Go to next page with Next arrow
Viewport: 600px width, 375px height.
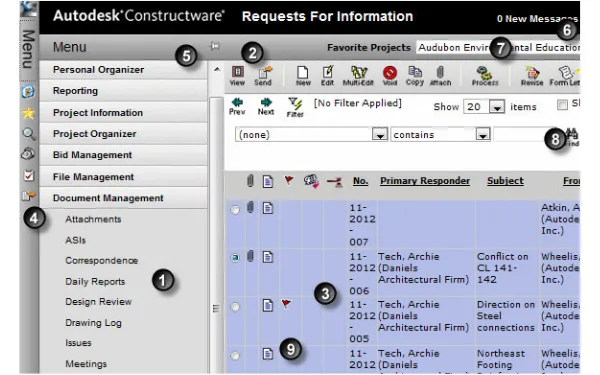point(266,106)
